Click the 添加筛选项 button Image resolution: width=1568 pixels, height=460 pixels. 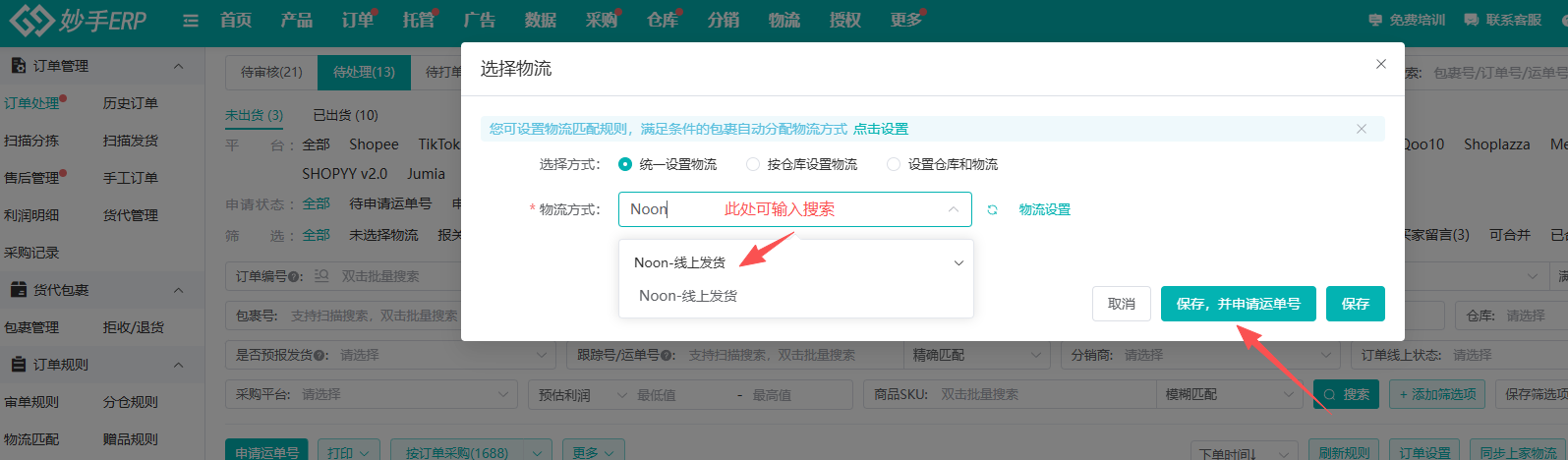[1438, 394]
